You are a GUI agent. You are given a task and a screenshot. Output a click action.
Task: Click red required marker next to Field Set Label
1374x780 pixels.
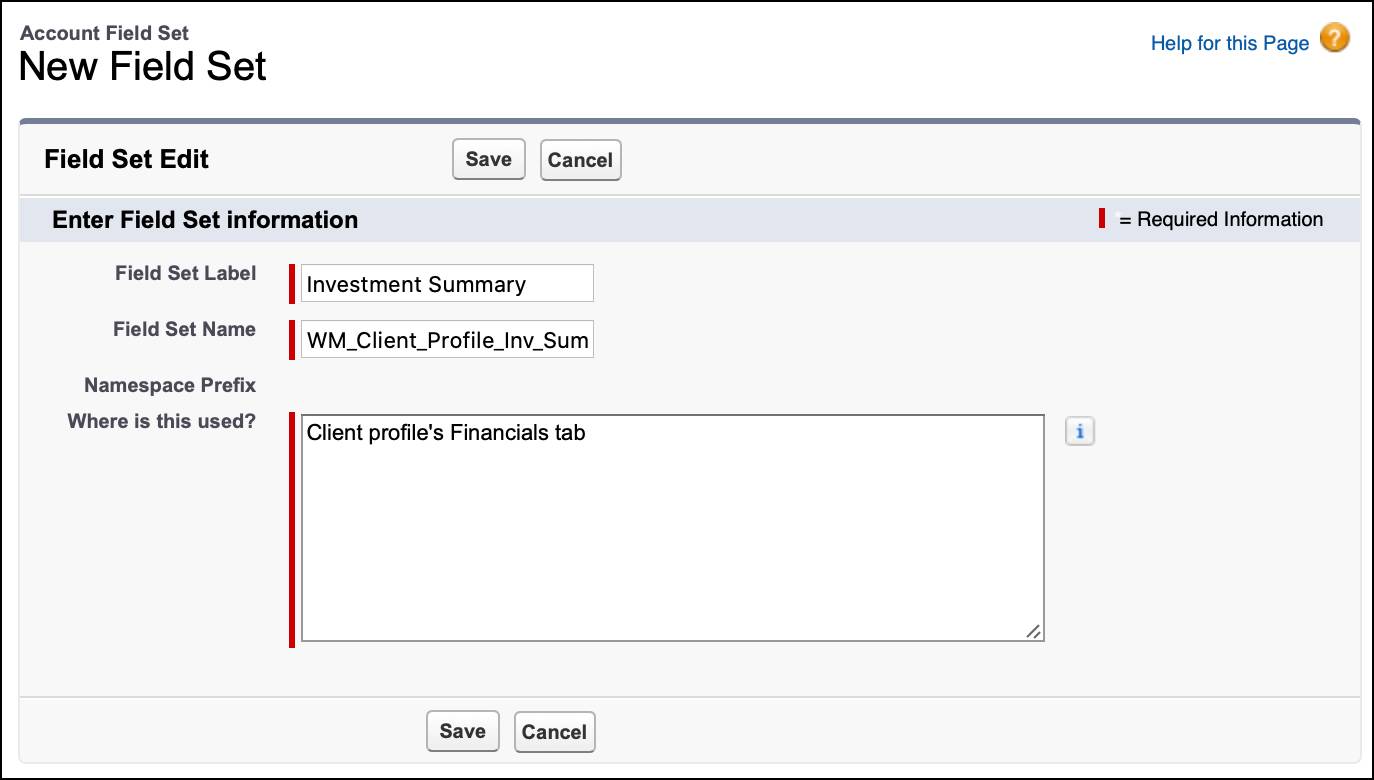(290, 283)
